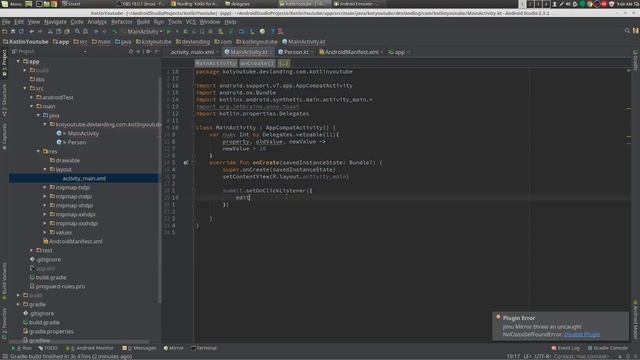Toggle the Gradle tool window on right edge

636,60
